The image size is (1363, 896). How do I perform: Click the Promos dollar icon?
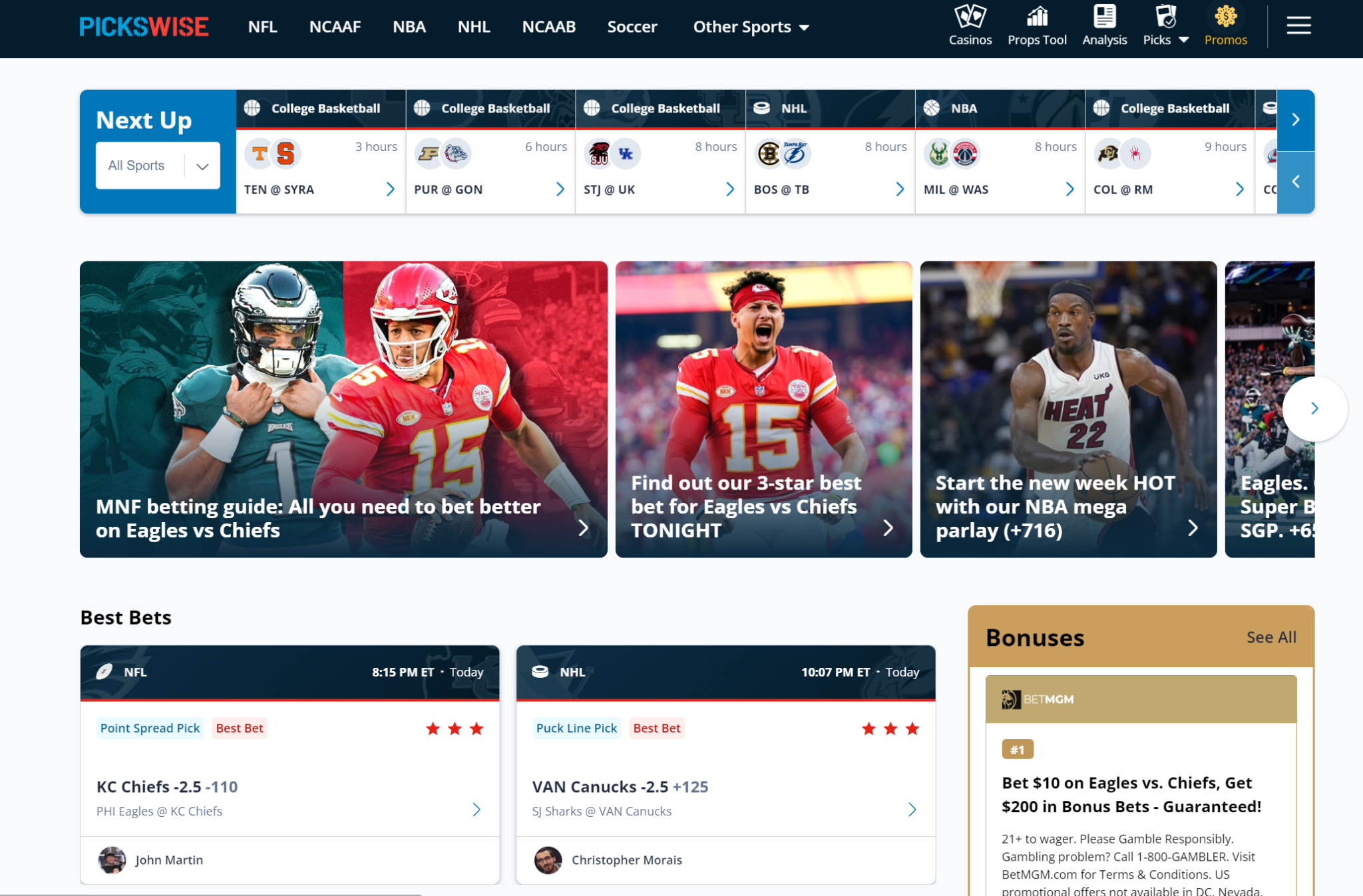tap(1225, 15)
